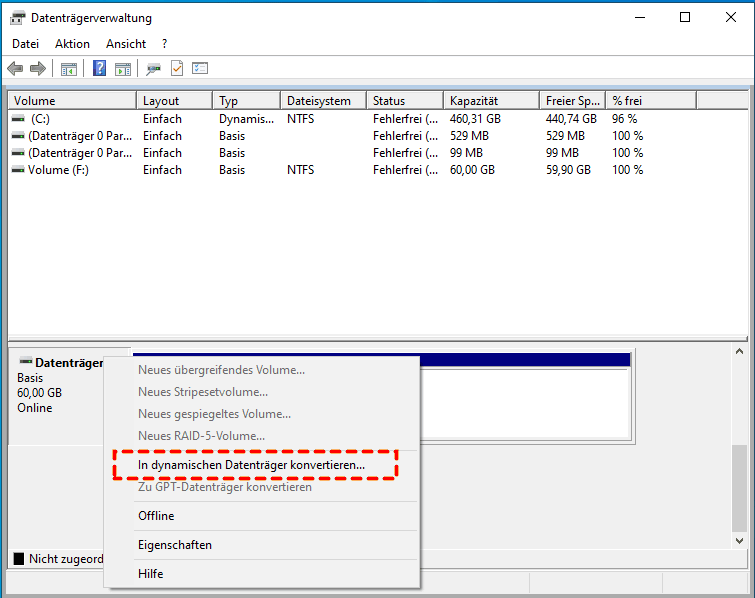The height and width of the screenshot is (598, 755).
Task: Click Hilfe in the context menu
Action: [x=151, y=574]
